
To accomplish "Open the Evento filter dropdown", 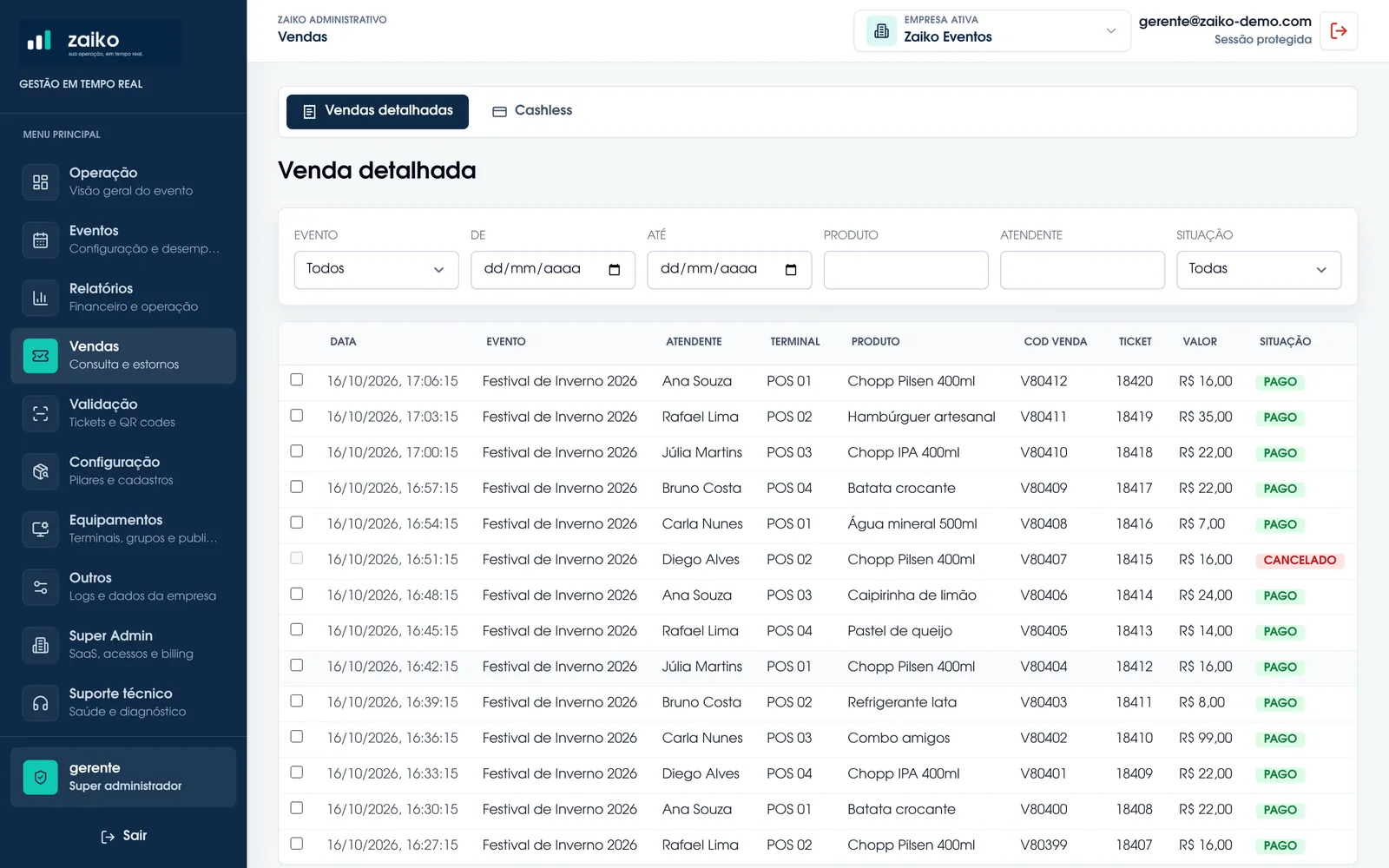I will (x=376, y=270).
